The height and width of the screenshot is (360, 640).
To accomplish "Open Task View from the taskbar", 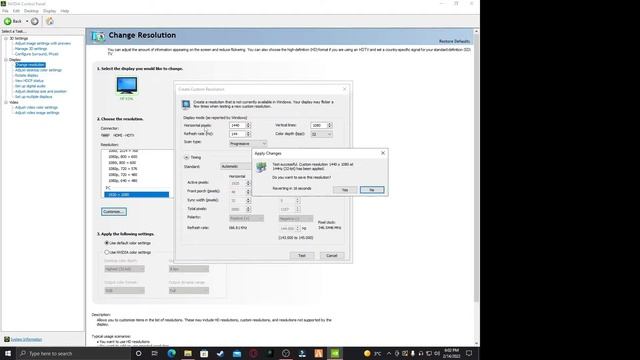I will pos(155,353).
